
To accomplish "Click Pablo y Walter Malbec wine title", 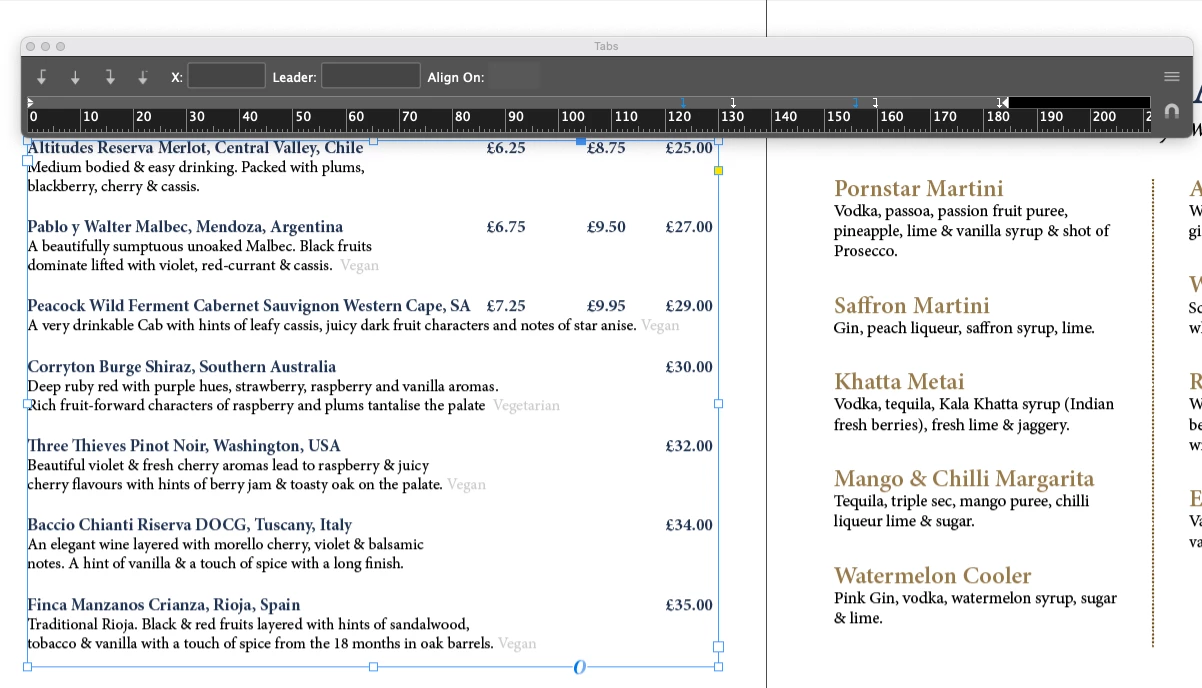I will point(185,226).
